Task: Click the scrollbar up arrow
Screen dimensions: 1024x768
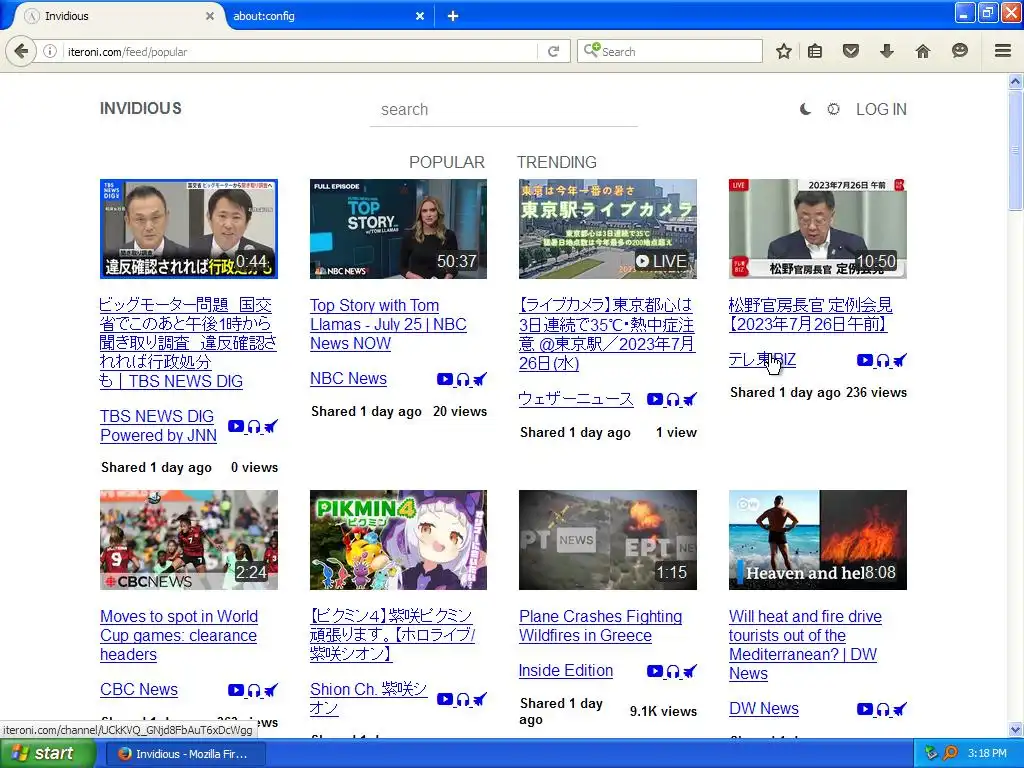Action: click(1015, 82)
